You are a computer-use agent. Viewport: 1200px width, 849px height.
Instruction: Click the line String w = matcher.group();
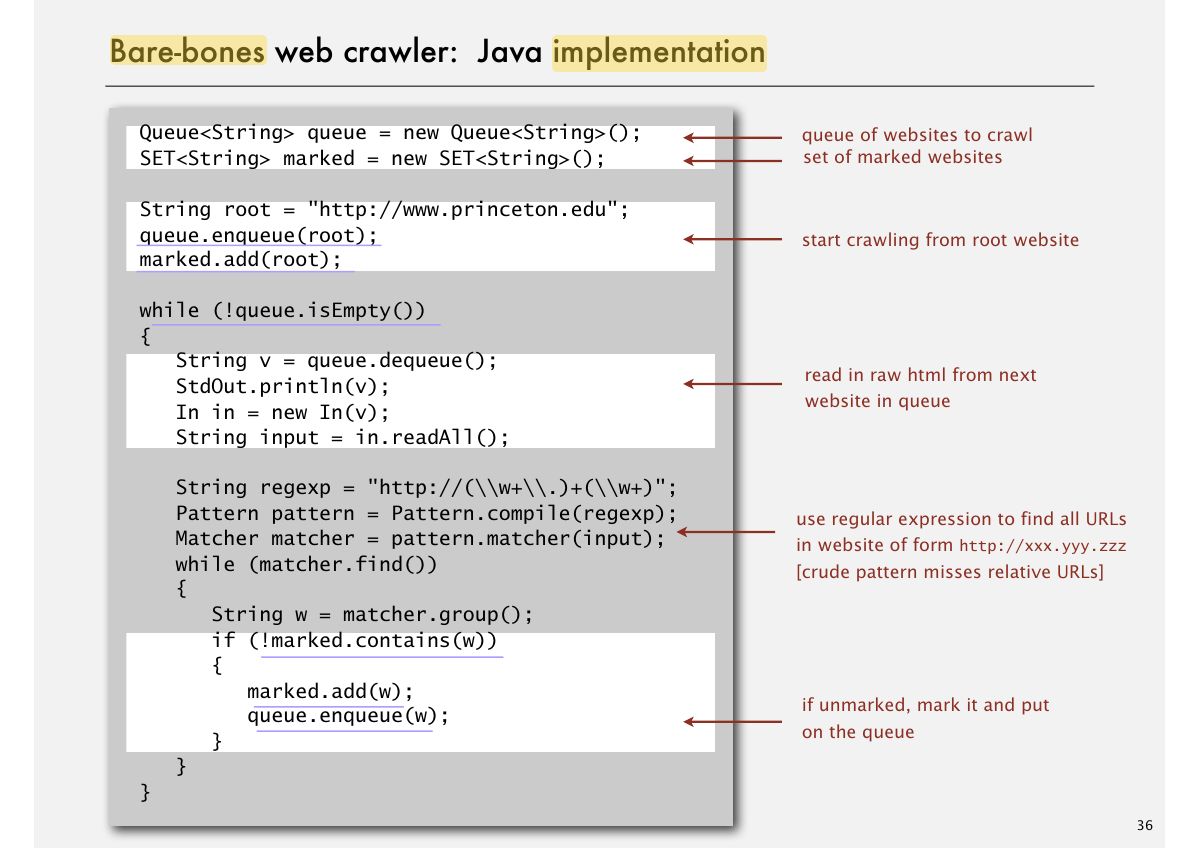(372, 615)
